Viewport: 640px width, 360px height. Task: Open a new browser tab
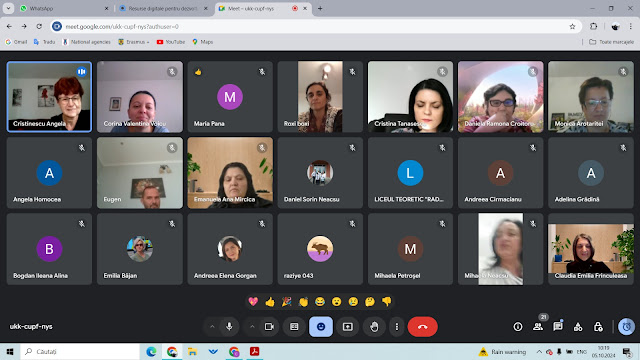click(x=320, y=8)
